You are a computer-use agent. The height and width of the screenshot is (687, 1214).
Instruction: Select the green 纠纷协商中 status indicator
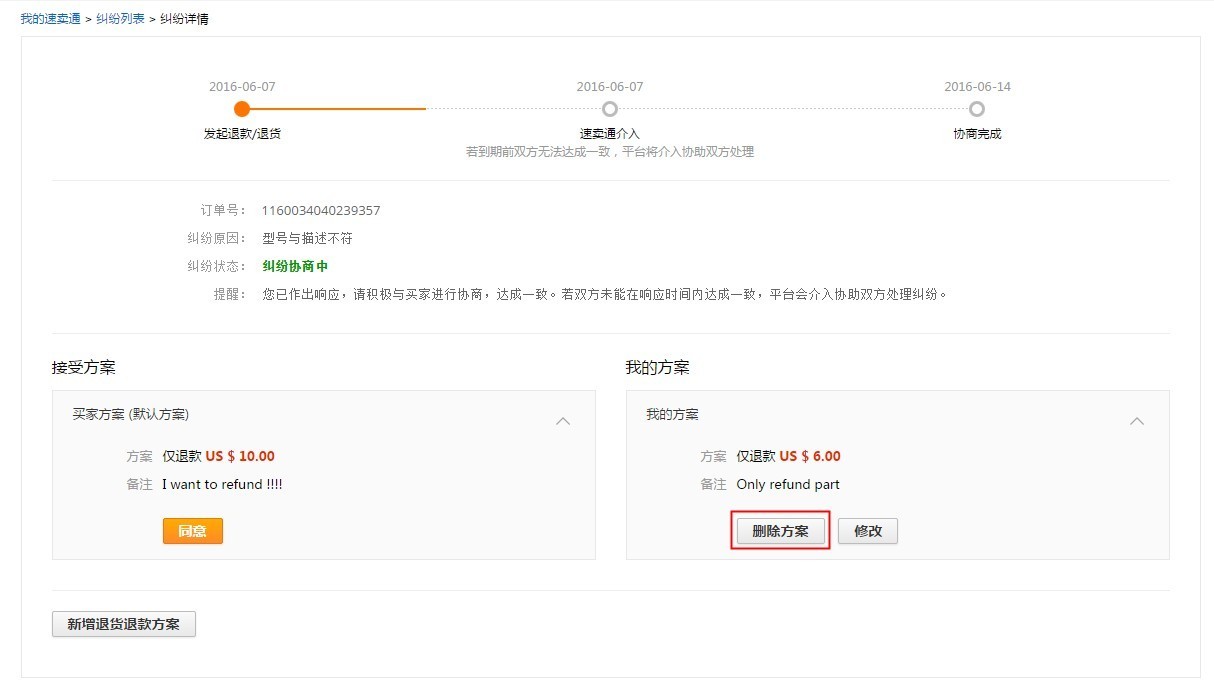(x=294, y=265)
